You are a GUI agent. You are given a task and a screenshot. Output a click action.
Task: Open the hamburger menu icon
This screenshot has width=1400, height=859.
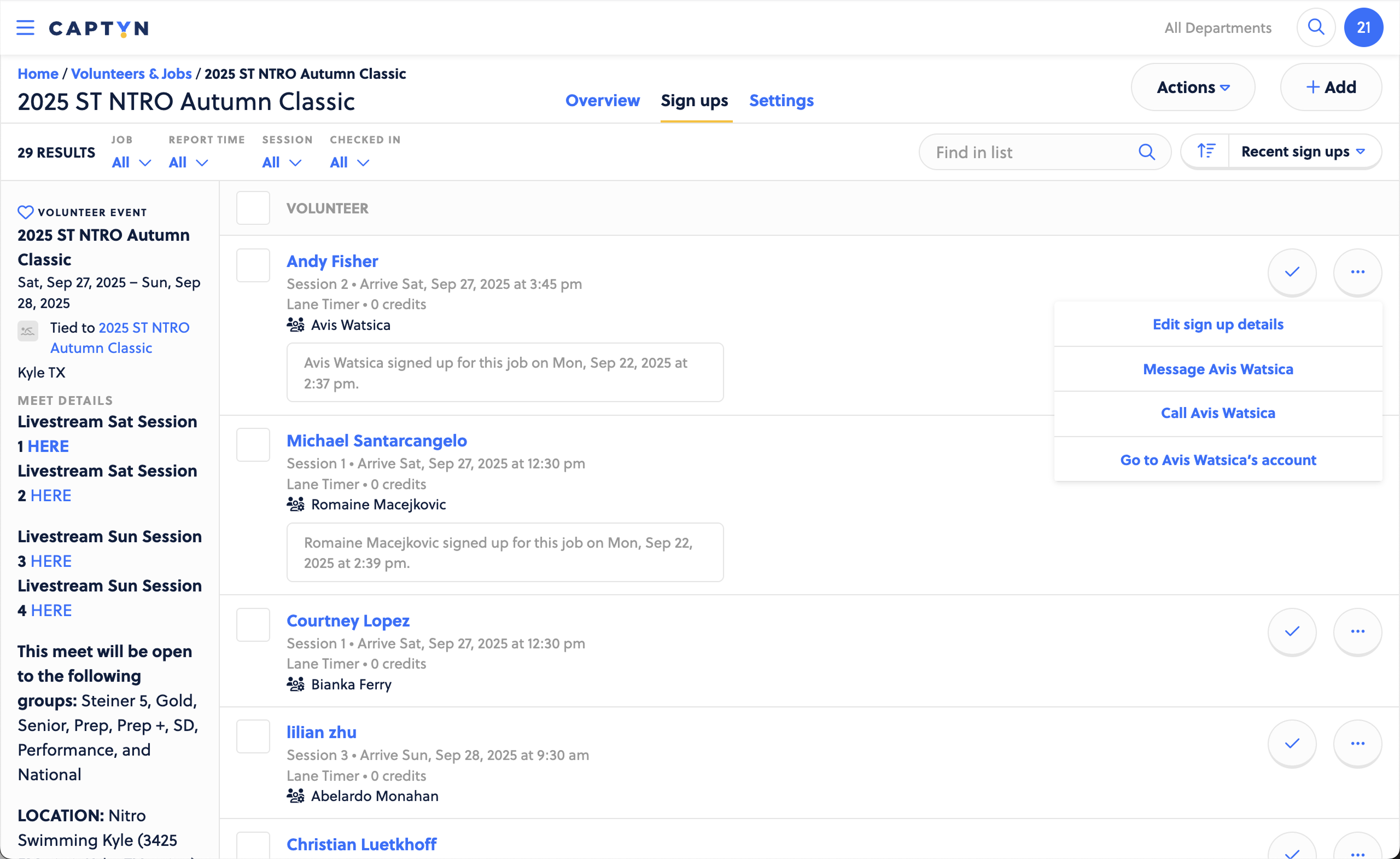(25, 27)
